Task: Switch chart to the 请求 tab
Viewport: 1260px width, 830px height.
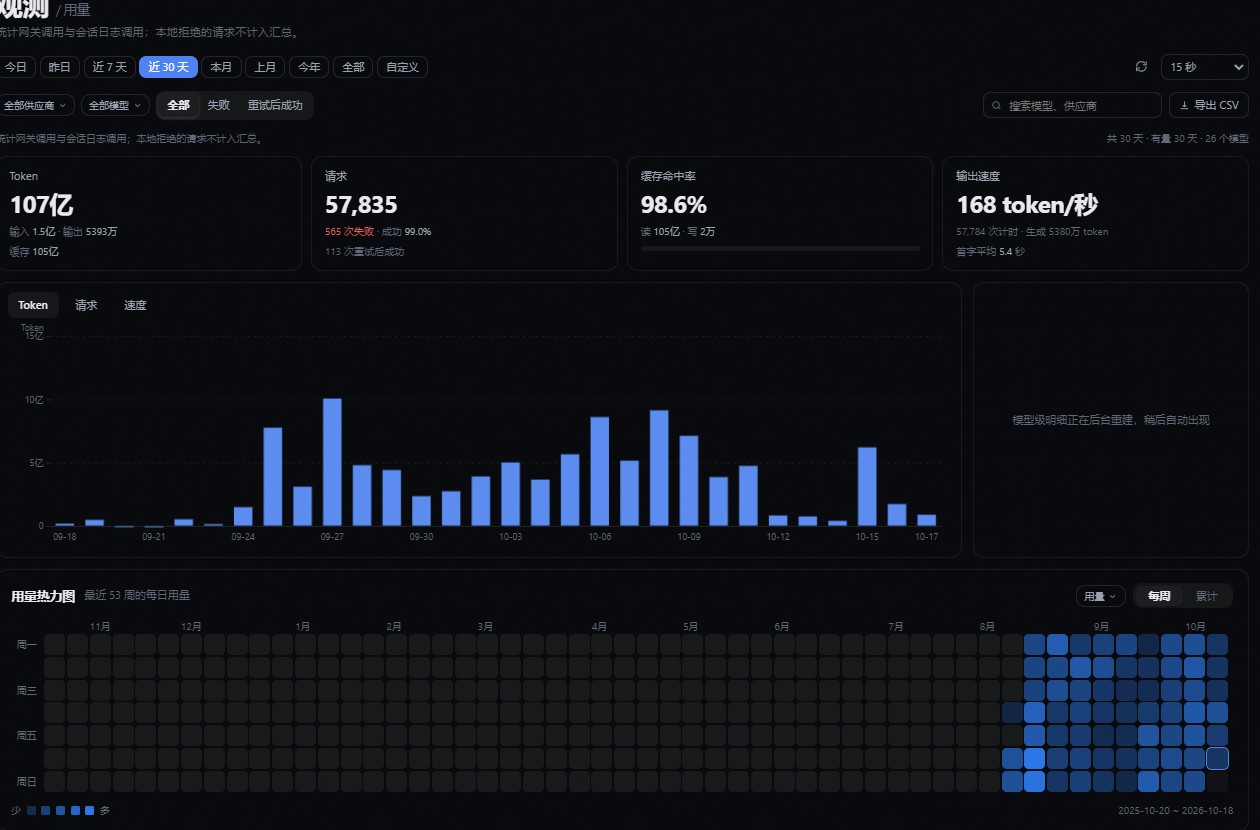Action: coord(86,305)
